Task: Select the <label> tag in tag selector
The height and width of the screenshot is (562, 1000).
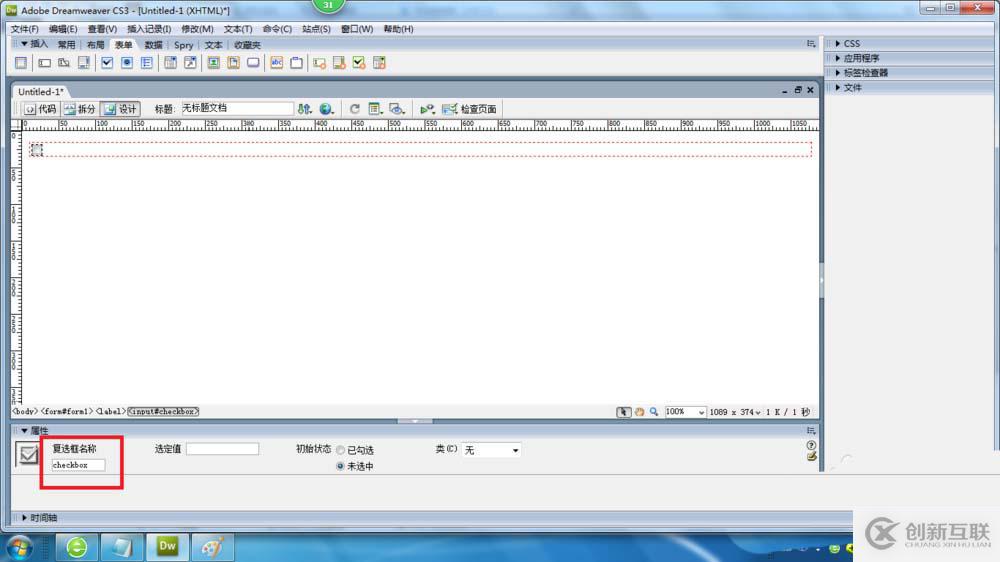Action: (x=110, y=411)
